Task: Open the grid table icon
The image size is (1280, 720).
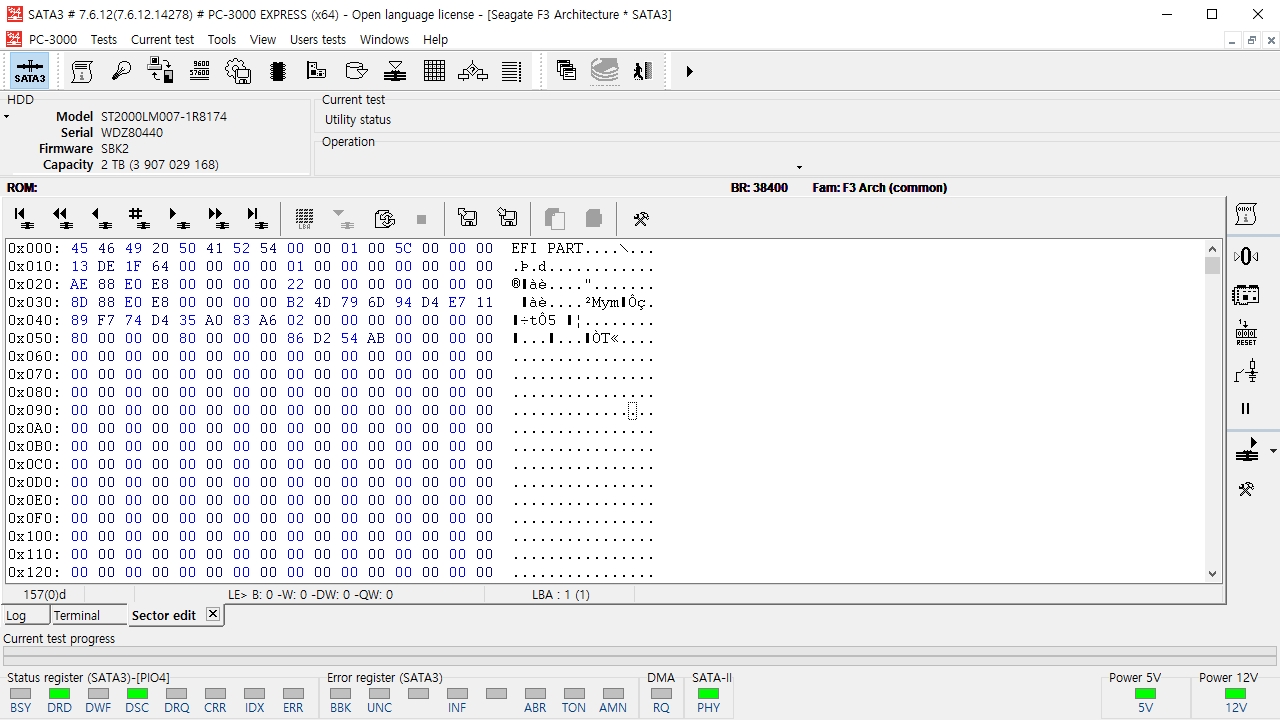Action: 434,71
